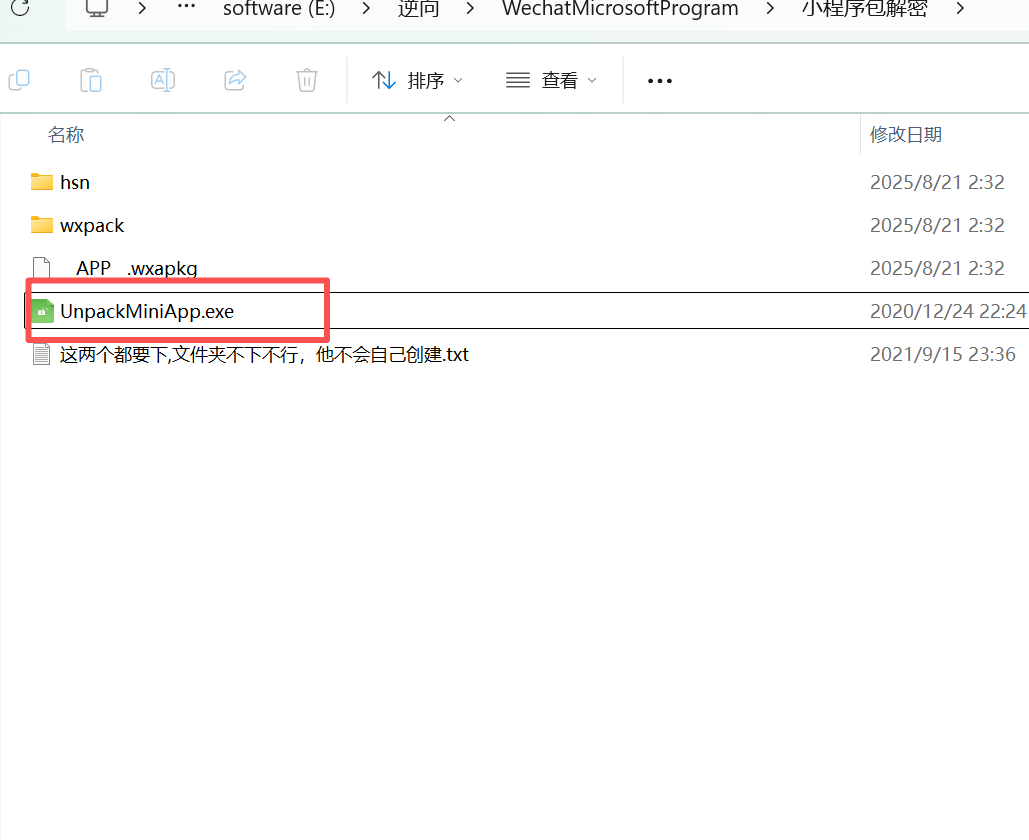Click the refresh icon in address bar
This screenshot has width=1029, height=840.
(20, 8)
